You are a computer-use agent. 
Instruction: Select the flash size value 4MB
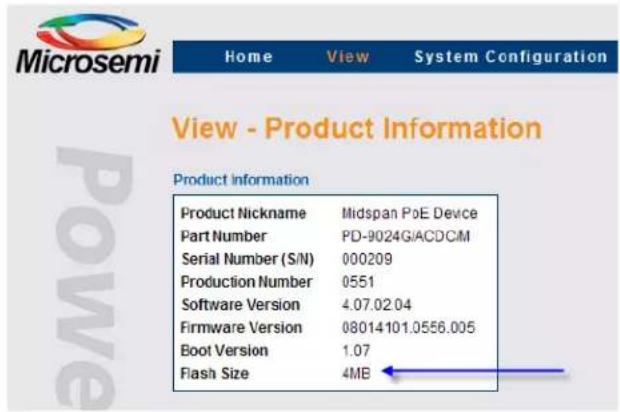click(x=356, y=373)
